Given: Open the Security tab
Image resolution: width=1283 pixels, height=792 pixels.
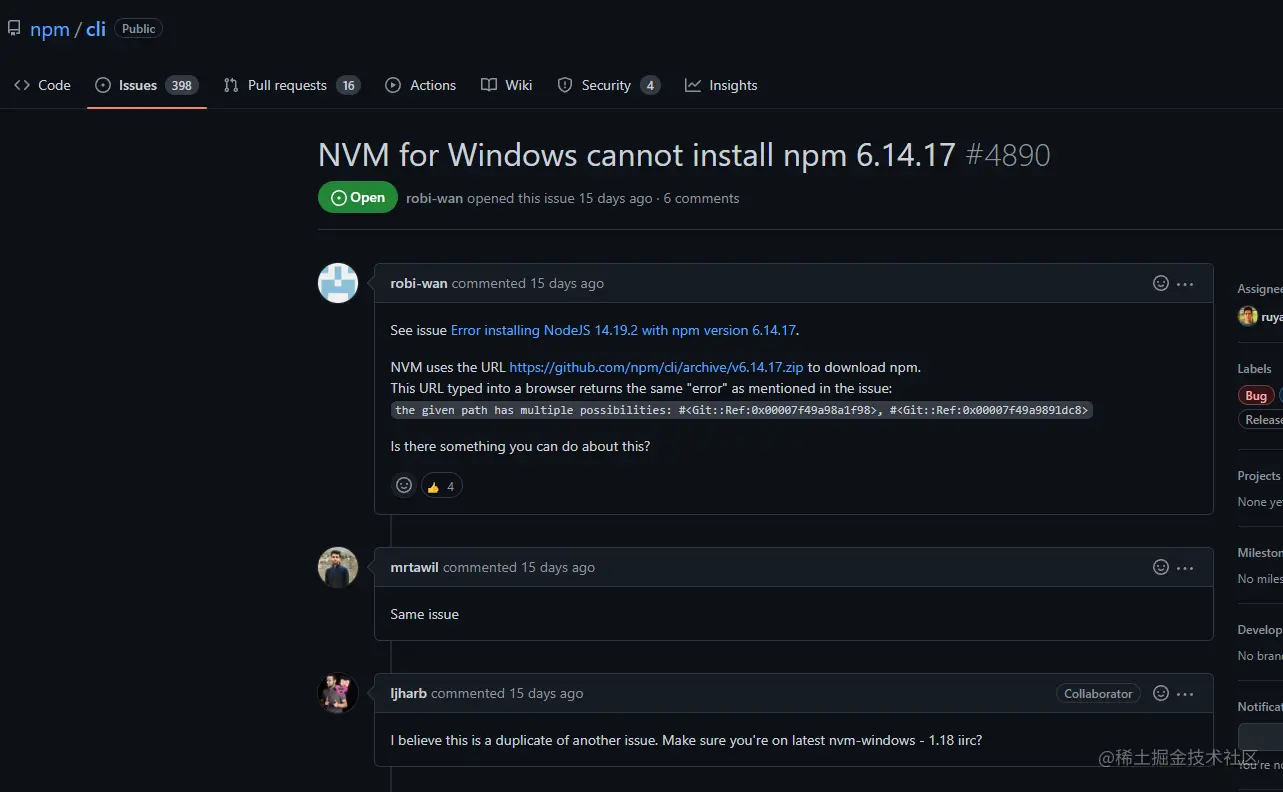Looking at the screenshot, I should [609, 85].
